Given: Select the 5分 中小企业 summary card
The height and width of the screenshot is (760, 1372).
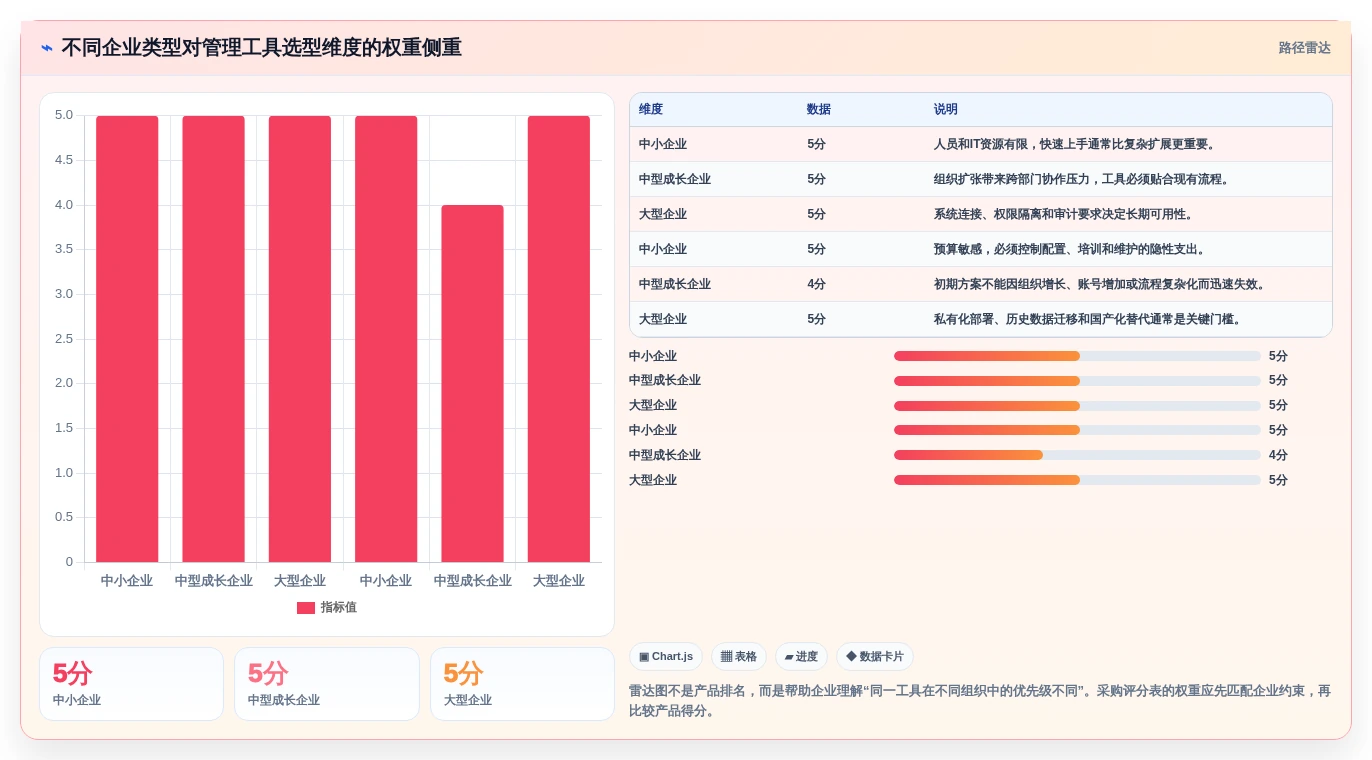Looking at the screenshot, I should [131, 684].
